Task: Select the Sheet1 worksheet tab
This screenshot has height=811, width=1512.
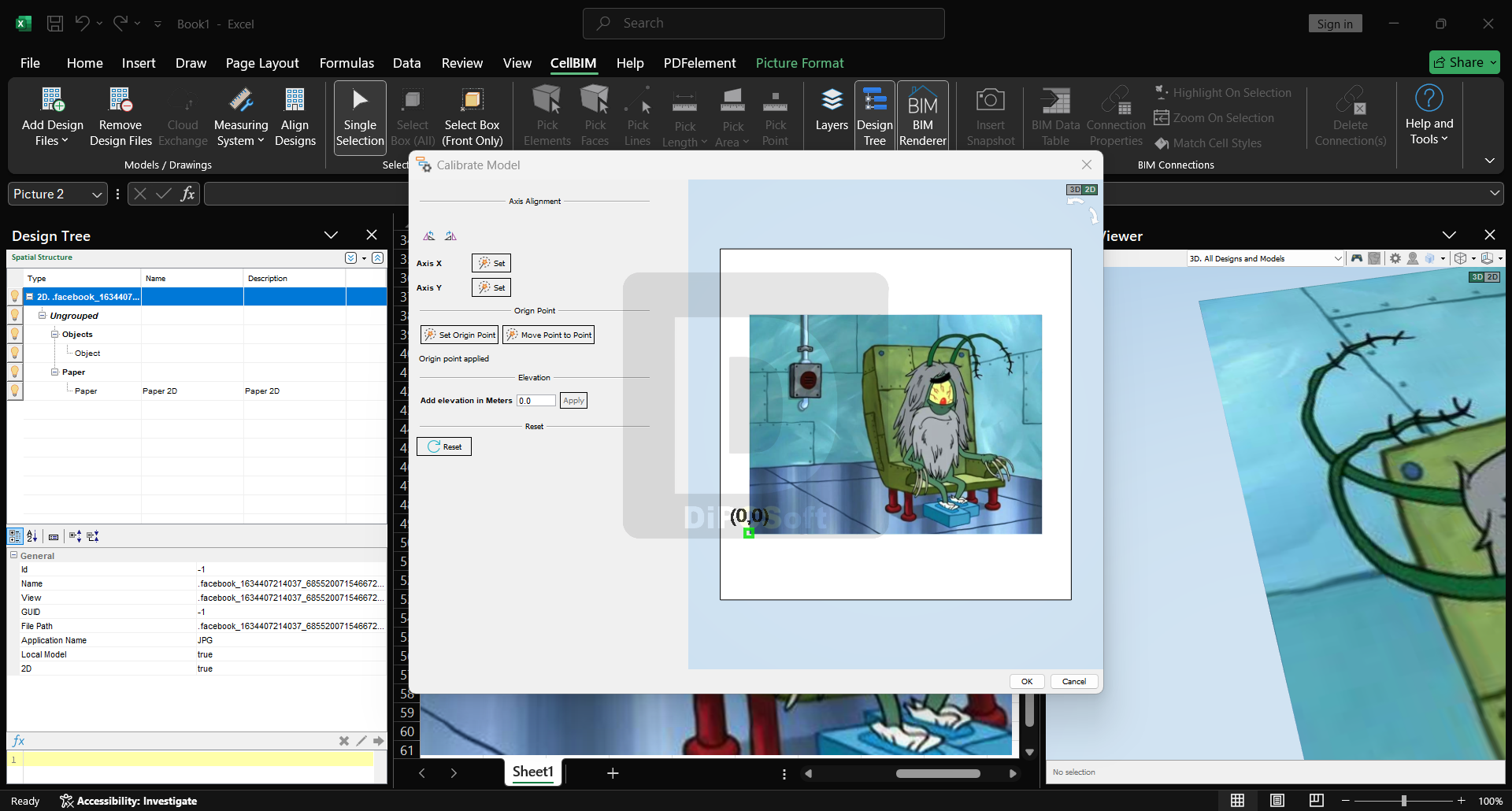Action: coord(533,772)
